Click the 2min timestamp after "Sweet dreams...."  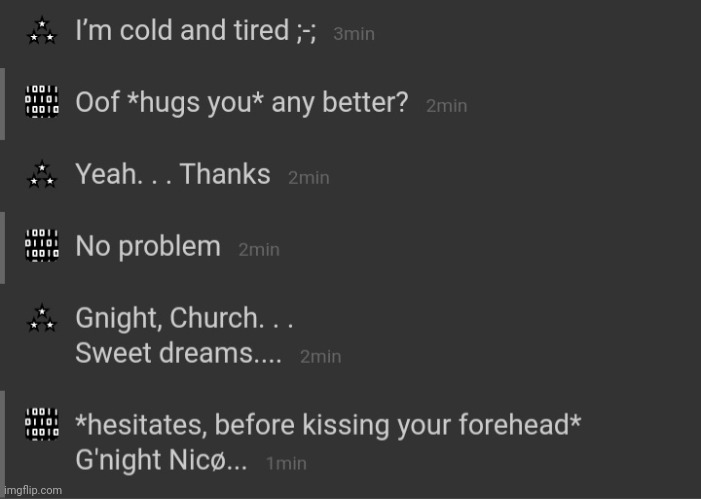click(x=321, y=357)
